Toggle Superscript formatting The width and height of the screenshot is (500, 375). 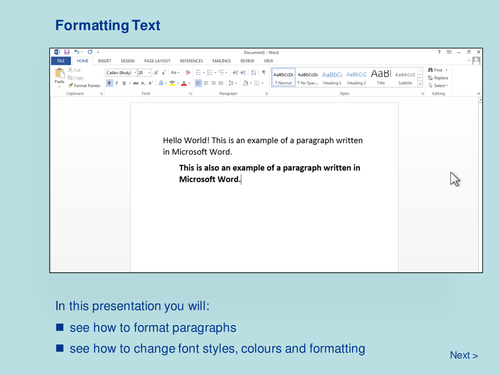pos(151,83)
